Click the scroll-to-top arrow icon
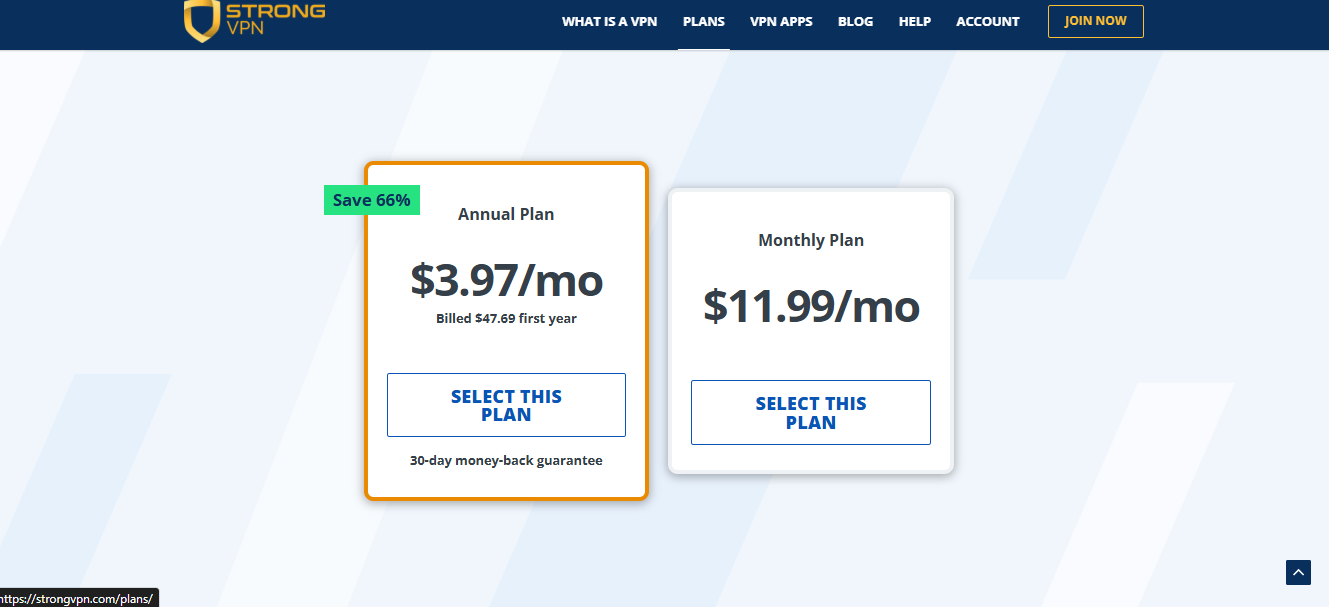The image size is (1329, 607). (x=1298, y=573)
